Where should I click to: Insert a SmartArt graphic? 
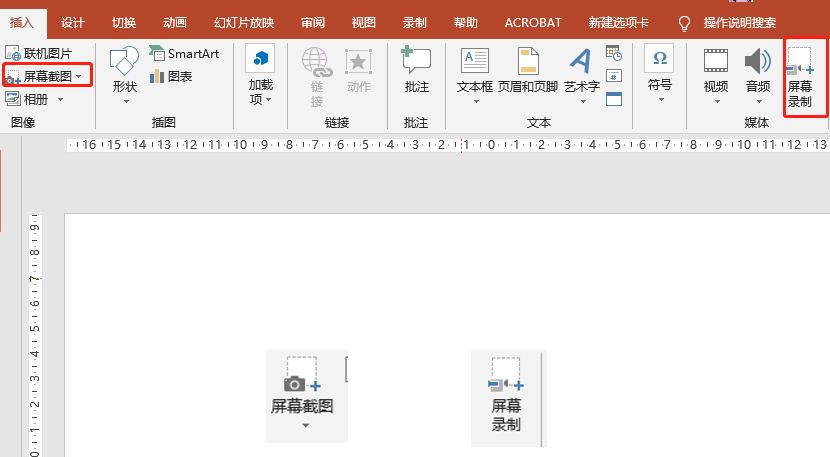point(184,53)
